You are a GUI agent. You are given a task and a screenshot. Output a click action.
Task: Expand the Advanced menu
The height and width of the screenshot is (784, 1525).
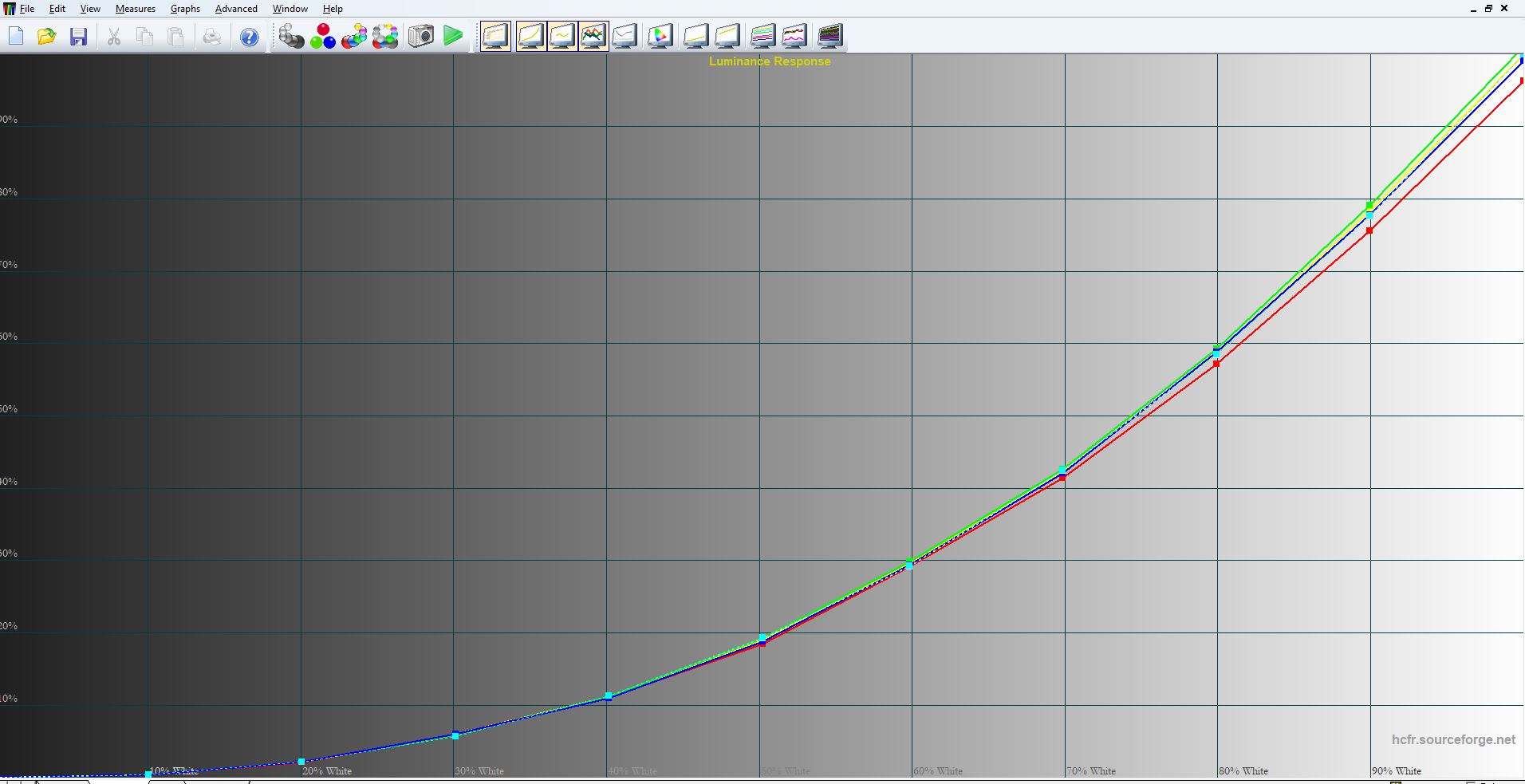pyautogui.click(x=236, y=9)
